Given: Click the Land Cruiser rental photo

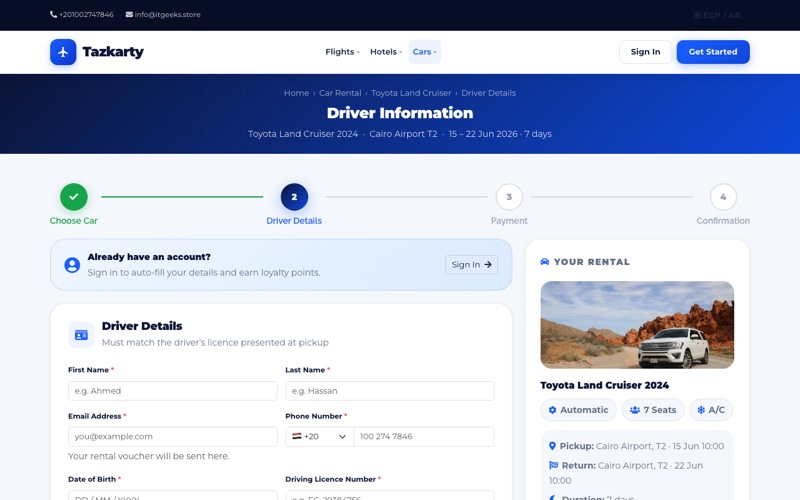Looking at the screenshot, I should (x=637, y=325).
